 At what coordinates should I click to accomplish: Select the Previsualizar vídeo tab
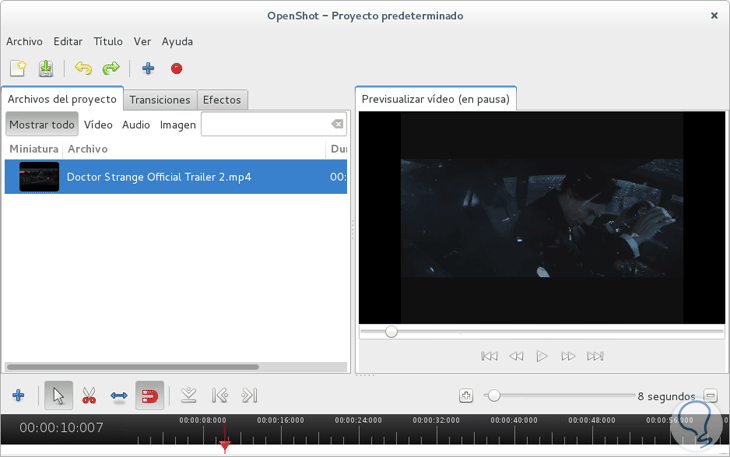pyautogui.click(x=436, y=99)
